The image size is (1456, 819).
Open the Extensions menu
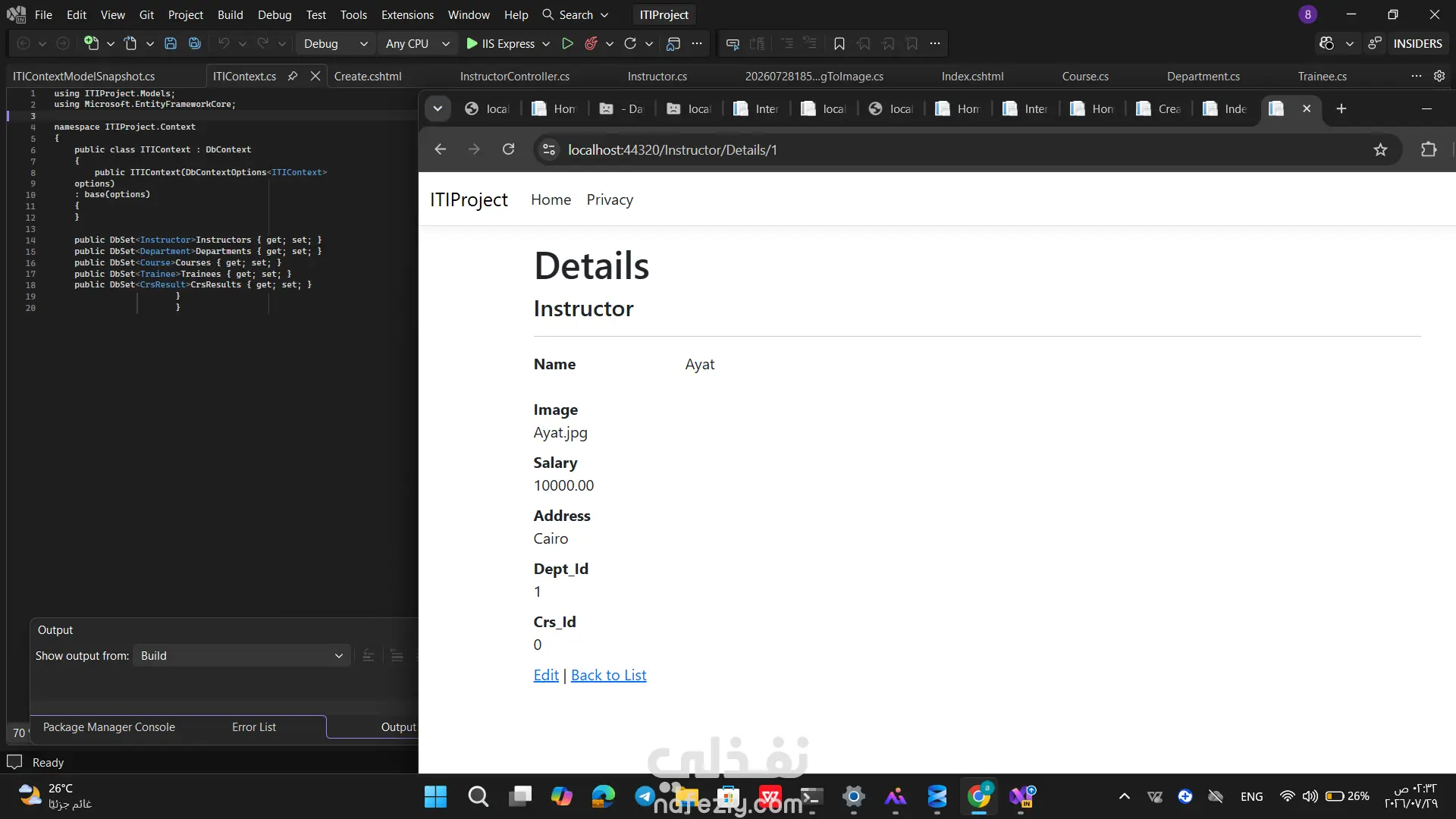click(x=407, y=14)
